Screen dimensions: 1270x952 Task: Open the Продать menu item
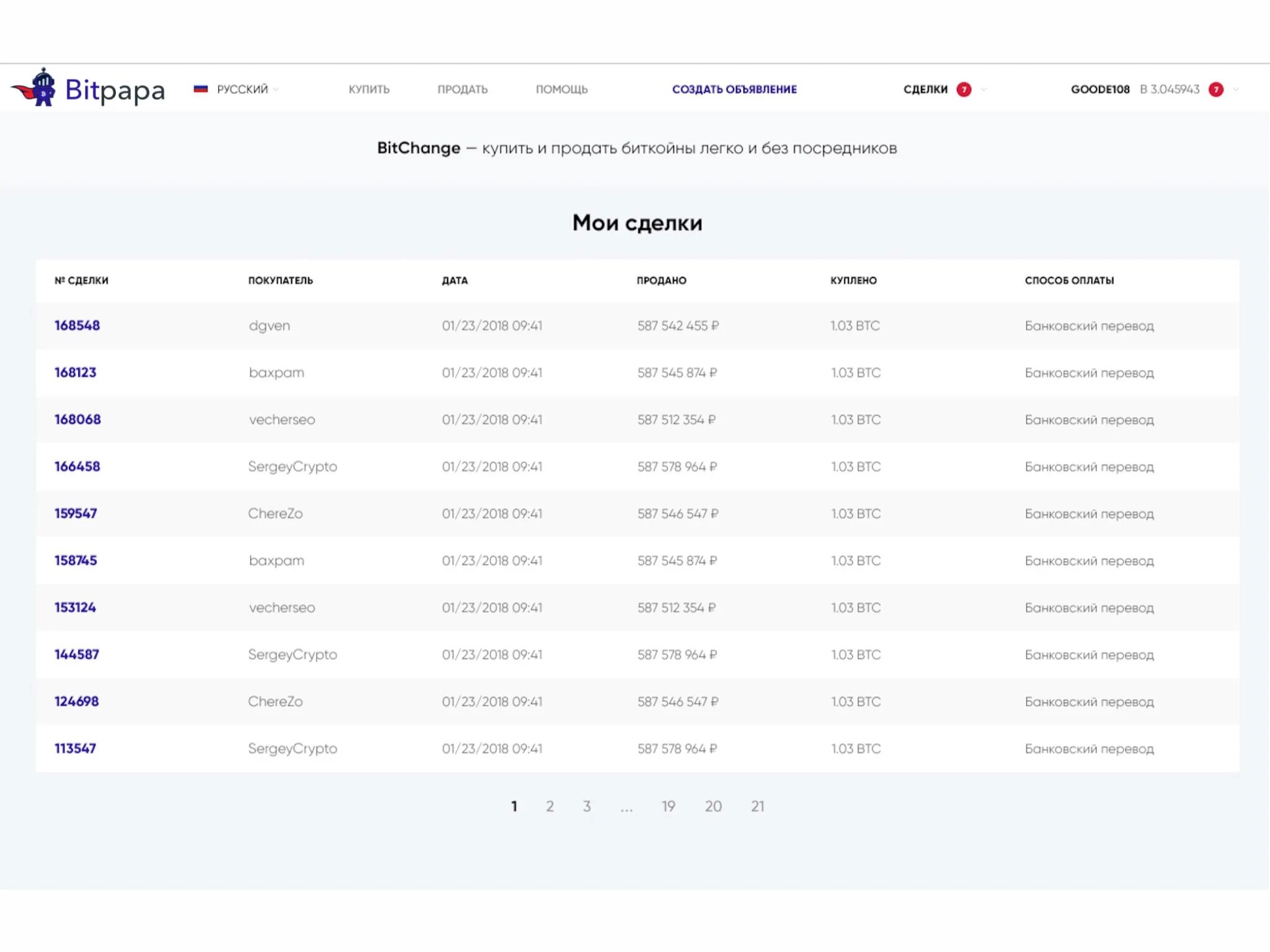coord(463,89)
